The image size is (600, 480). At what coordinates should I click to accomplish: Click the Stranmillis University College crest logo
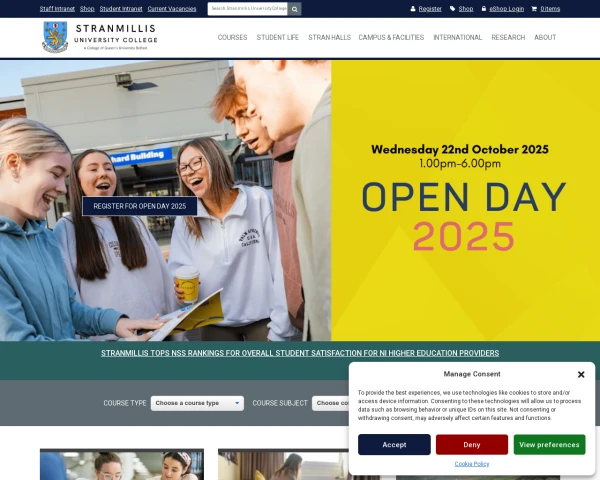(x=55, y=37)
